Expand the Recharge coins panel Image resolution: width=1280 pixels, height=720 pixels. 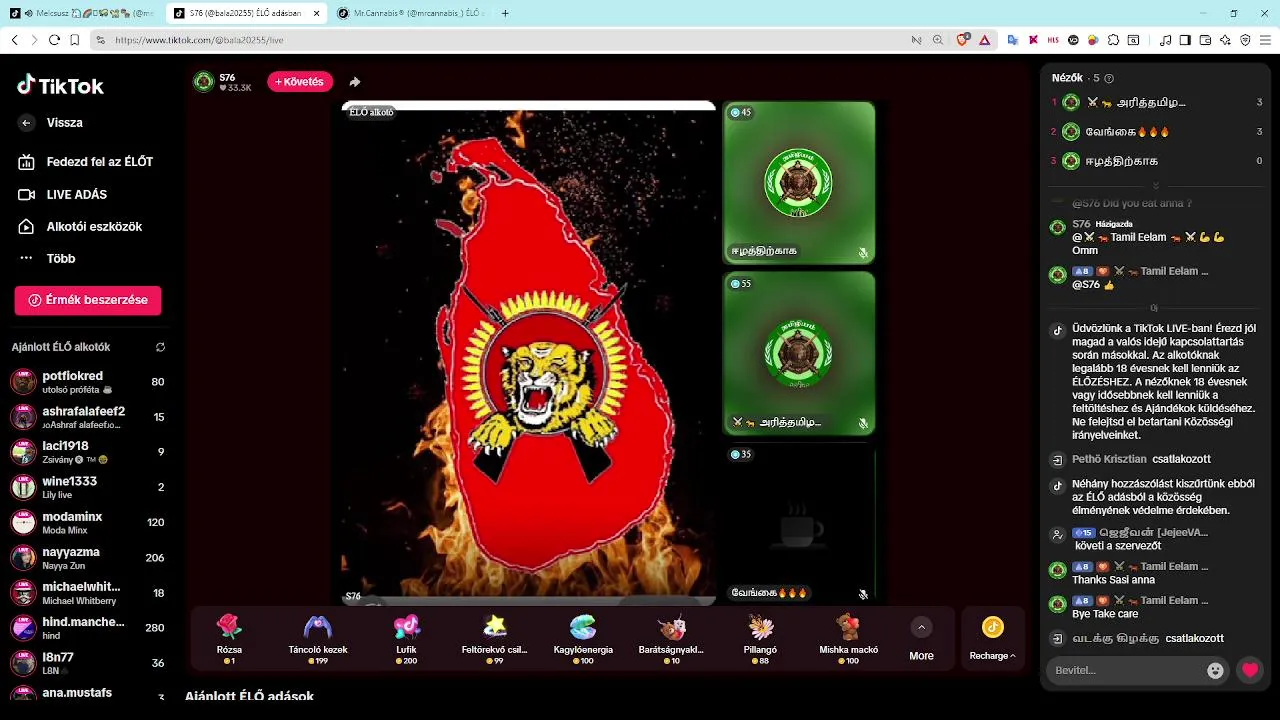pos(992,639)
